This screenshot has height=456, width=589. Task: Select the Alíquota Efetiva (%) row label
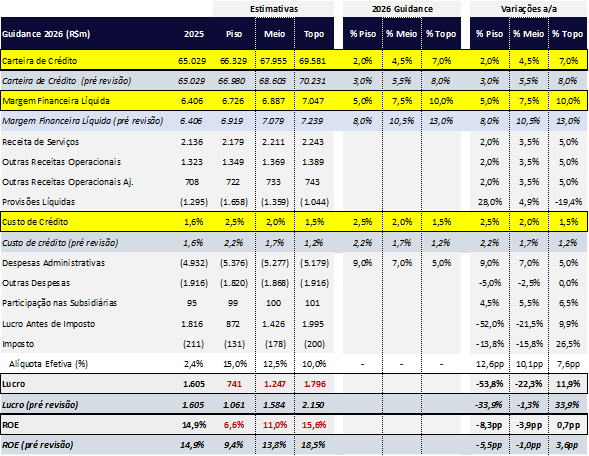pos(48,364)
